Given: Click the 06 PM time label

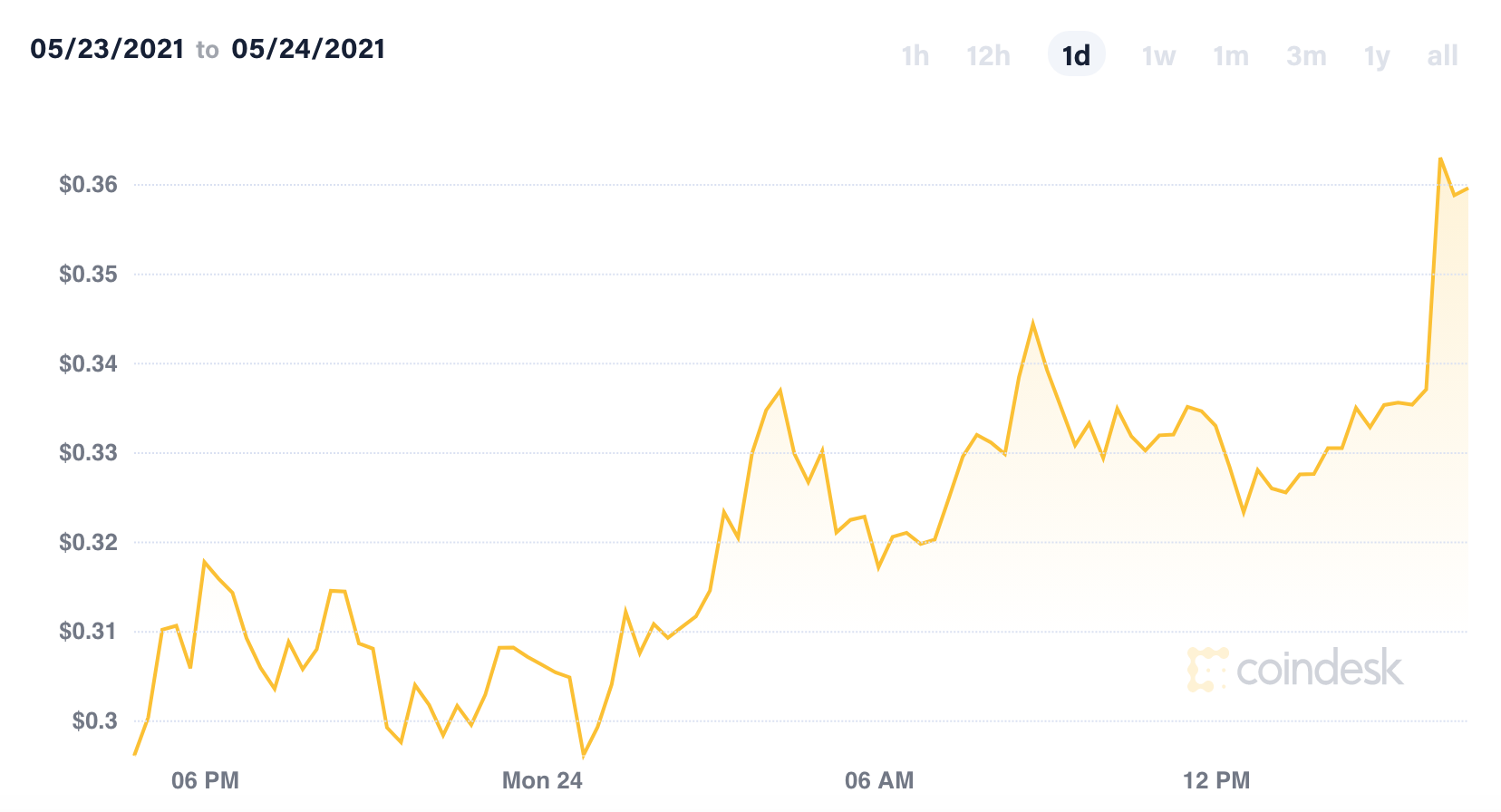Looking at the screenshot, I should point(205,780).
